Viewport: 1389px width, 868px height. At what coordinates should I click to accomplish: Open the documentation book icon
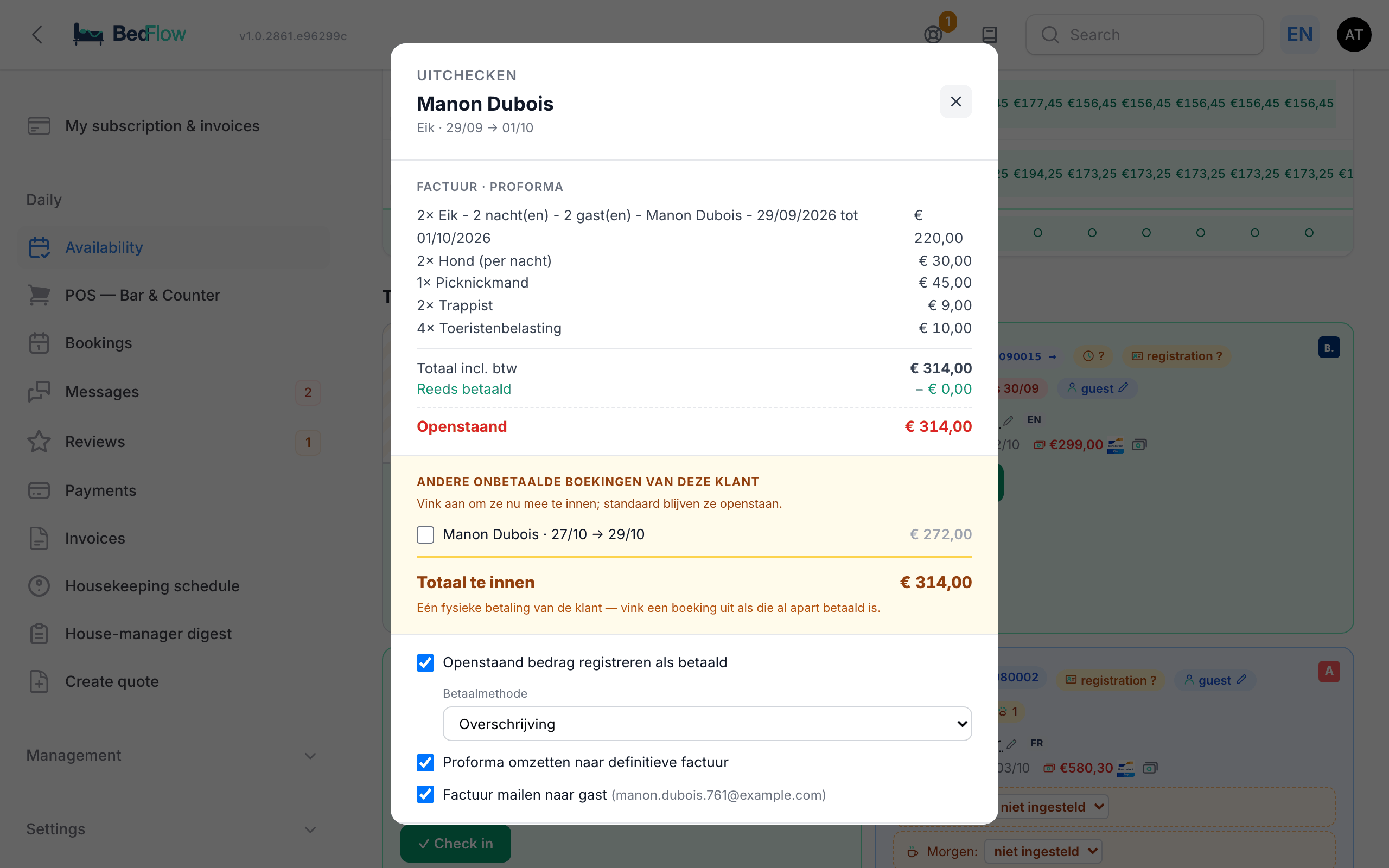(x=990, y=35)
